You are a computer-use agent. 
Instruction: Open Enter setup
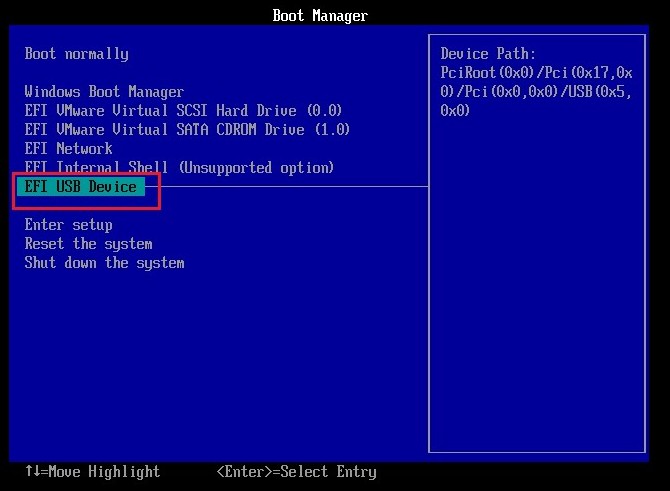point(68,225)
